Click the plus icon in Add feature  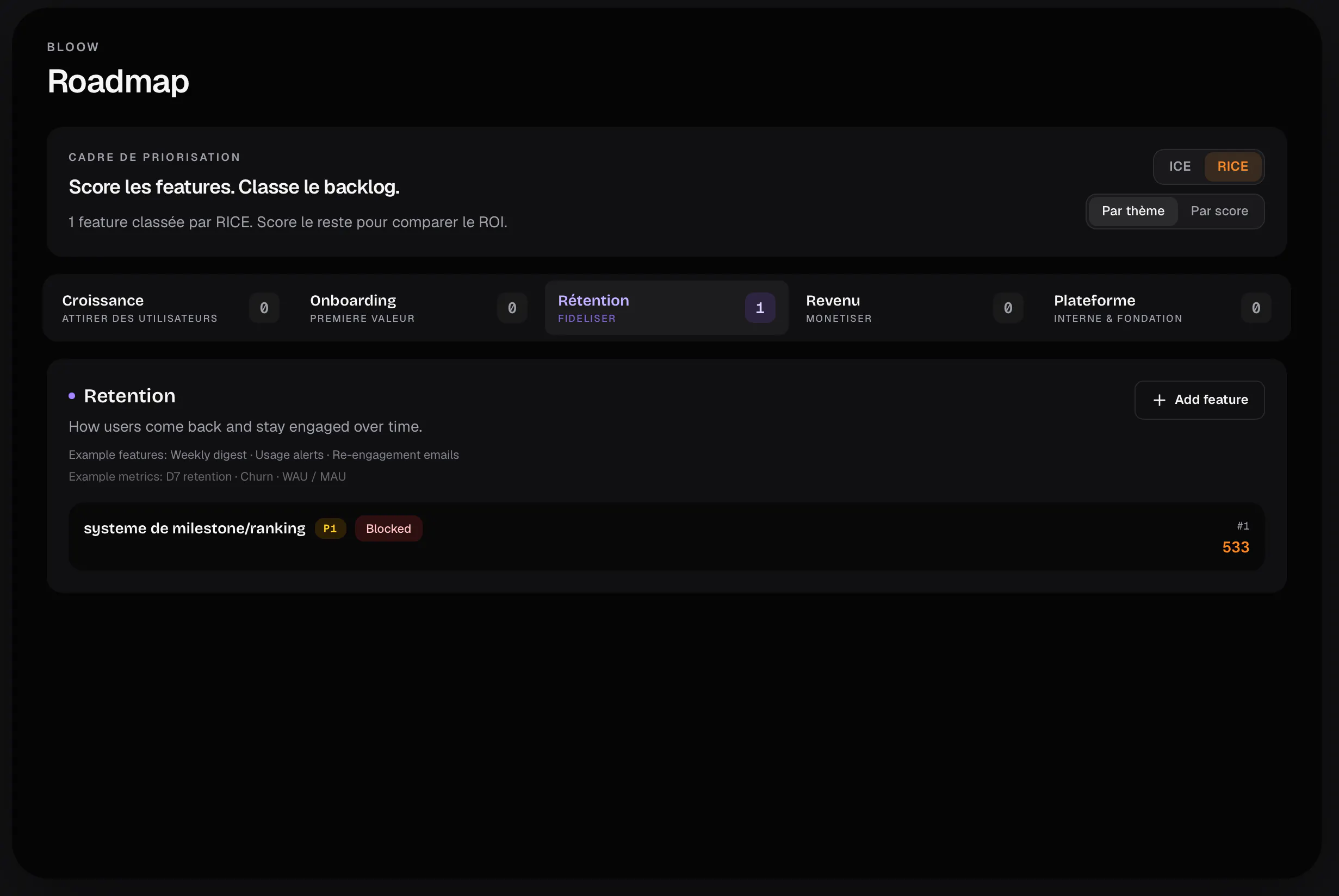coord(1159,400)
